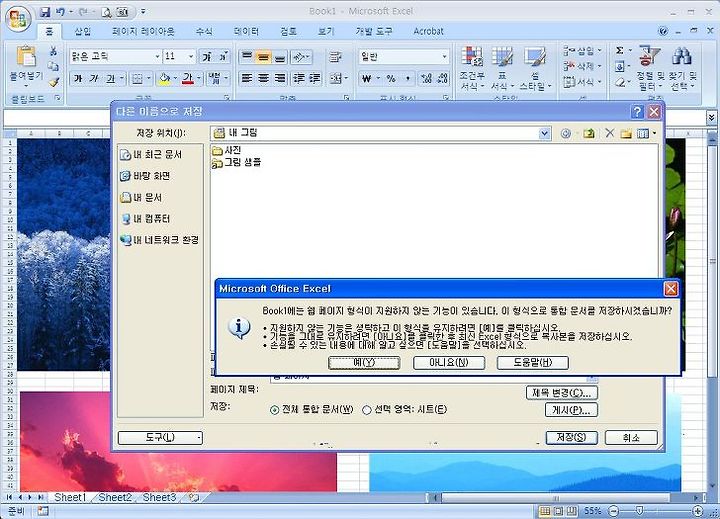
Task: Click the Change Title (C) button
Action: tap(562, 393)
